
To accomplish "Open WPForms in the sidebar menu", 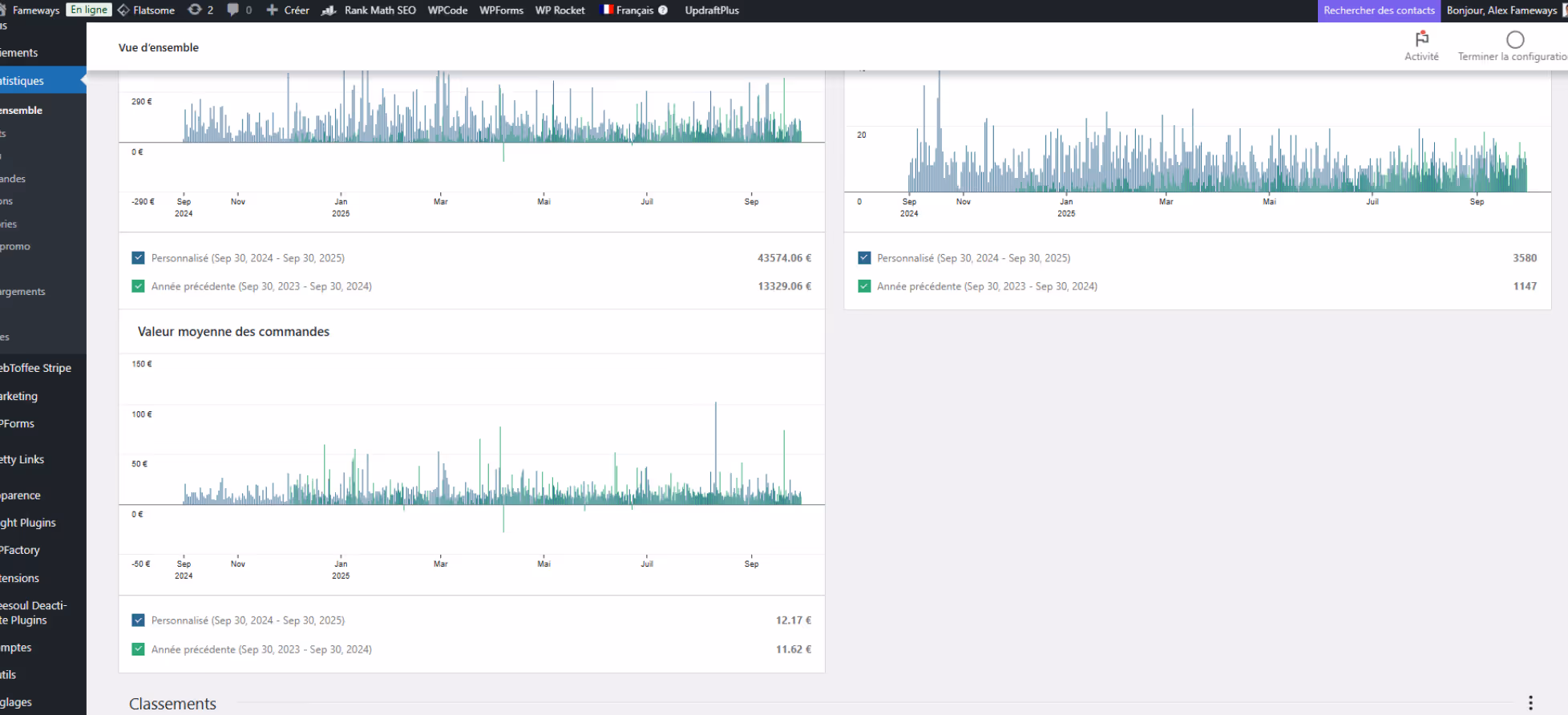I will [18, 423].
